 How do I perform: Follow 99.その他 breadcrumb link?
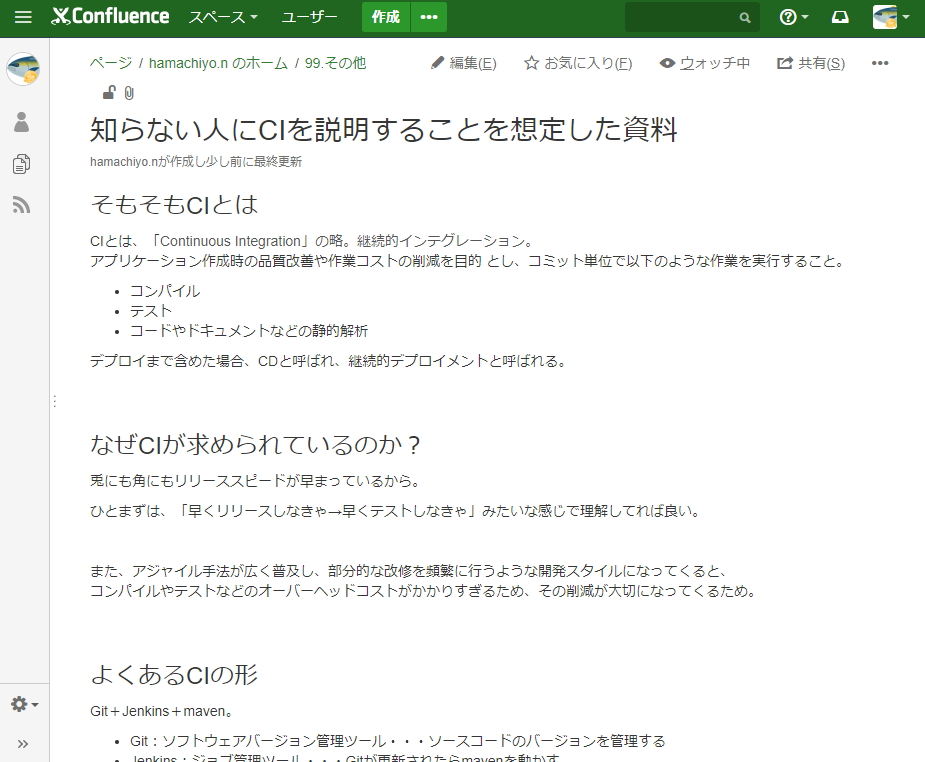point(335,63)
